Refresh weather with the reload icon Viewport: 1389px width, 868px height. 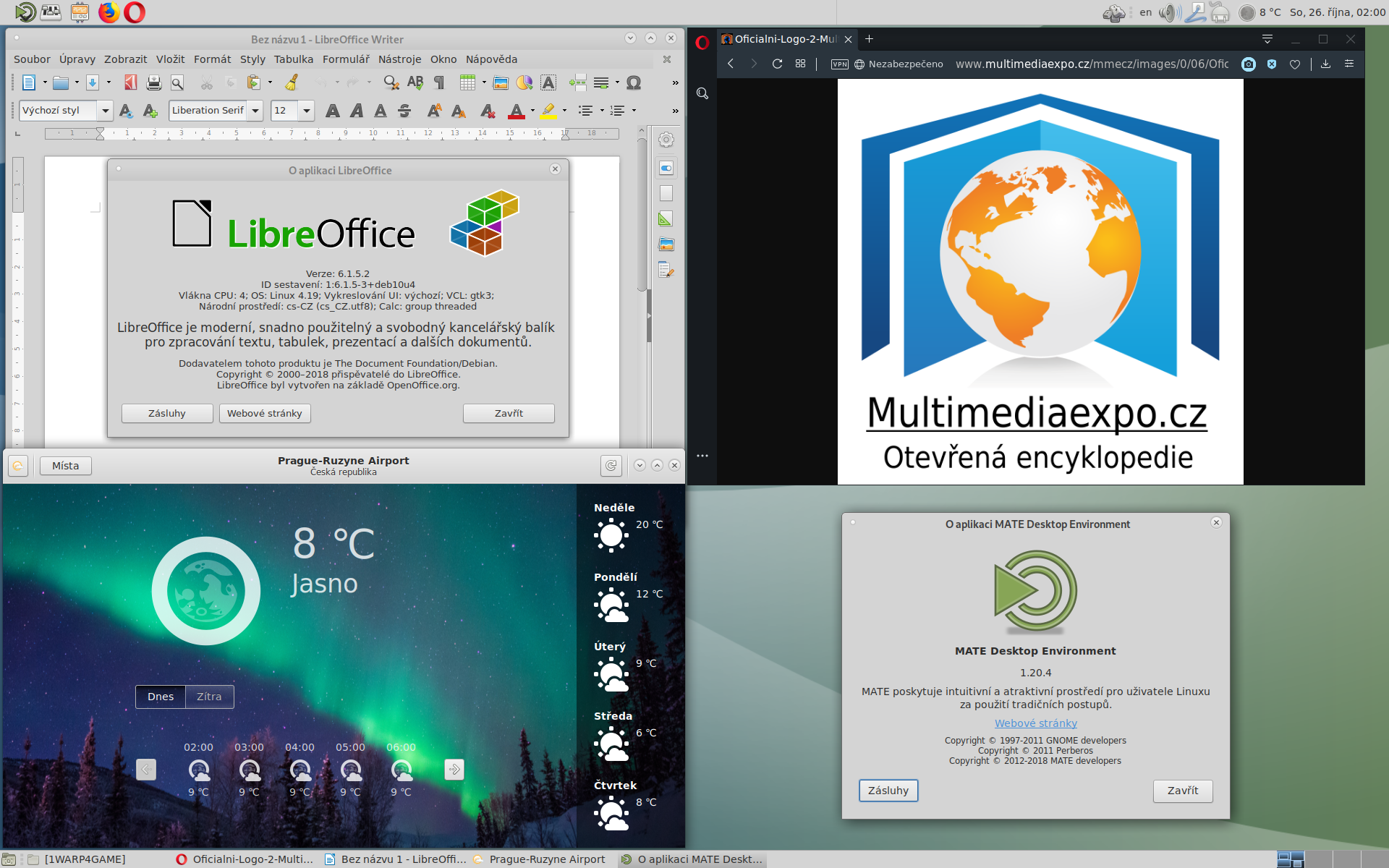click(611, 465)
